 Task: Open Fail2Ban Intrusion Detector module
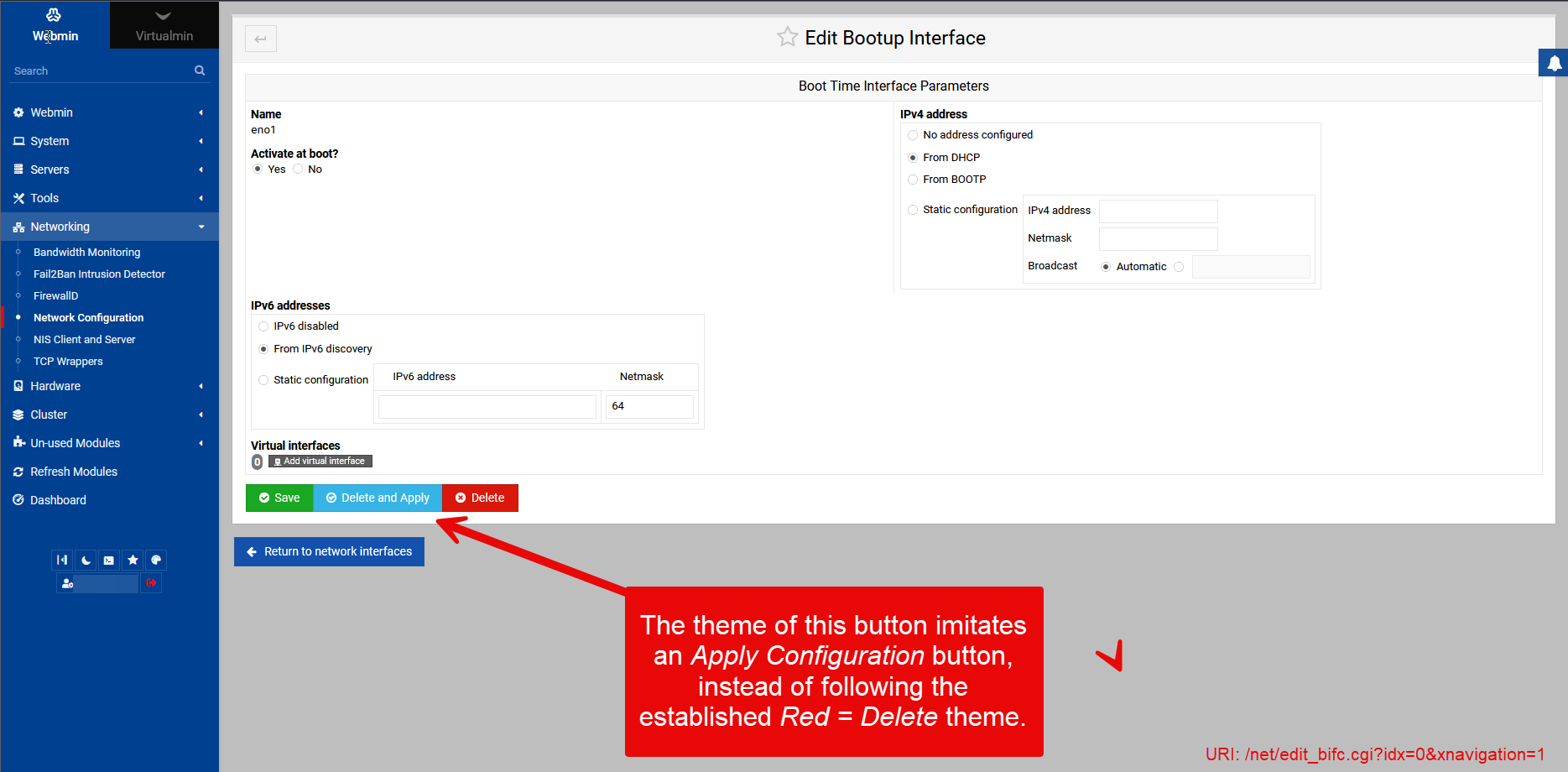[99, 274]
